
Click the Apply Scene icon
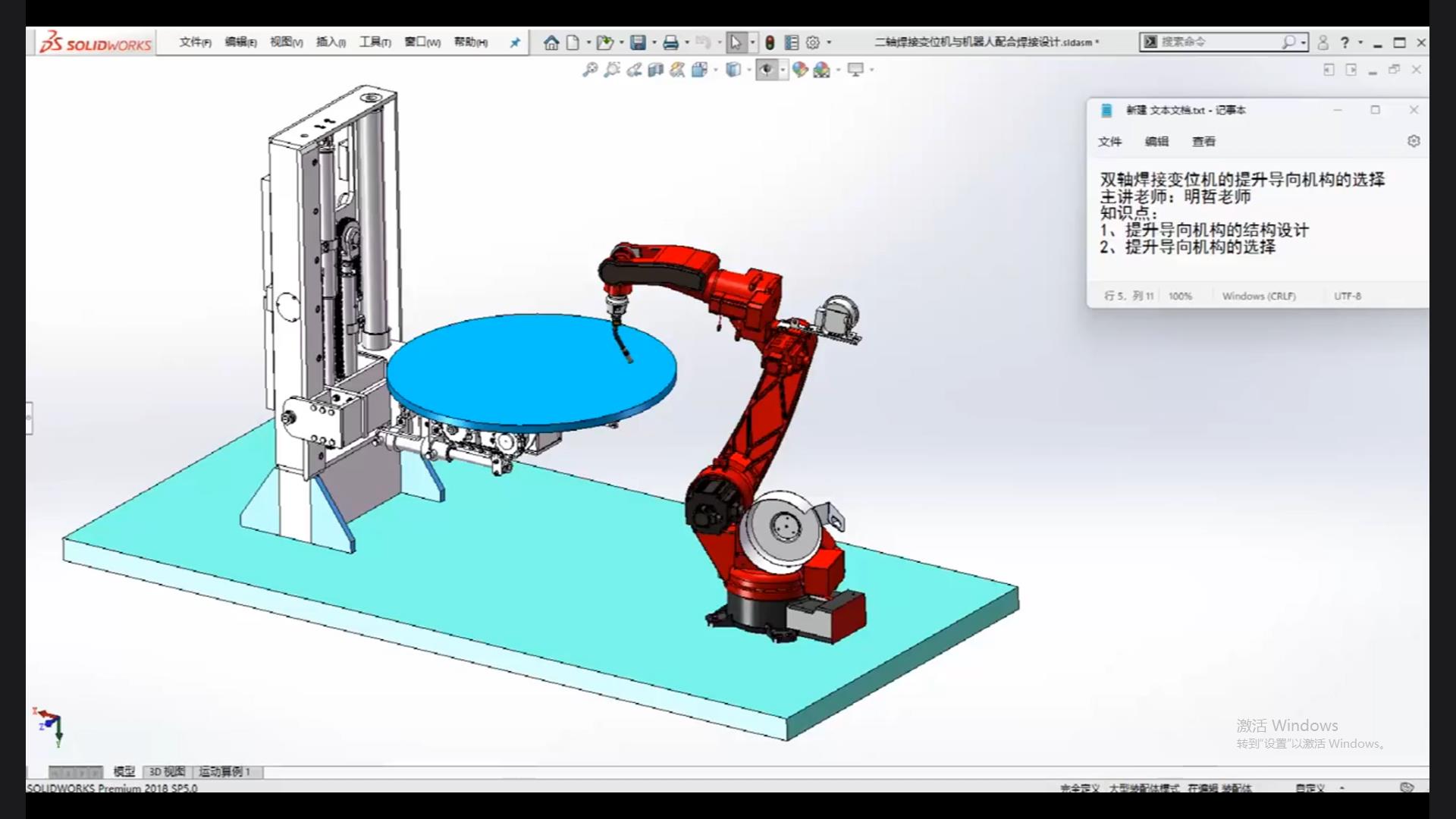coord(822,70)
